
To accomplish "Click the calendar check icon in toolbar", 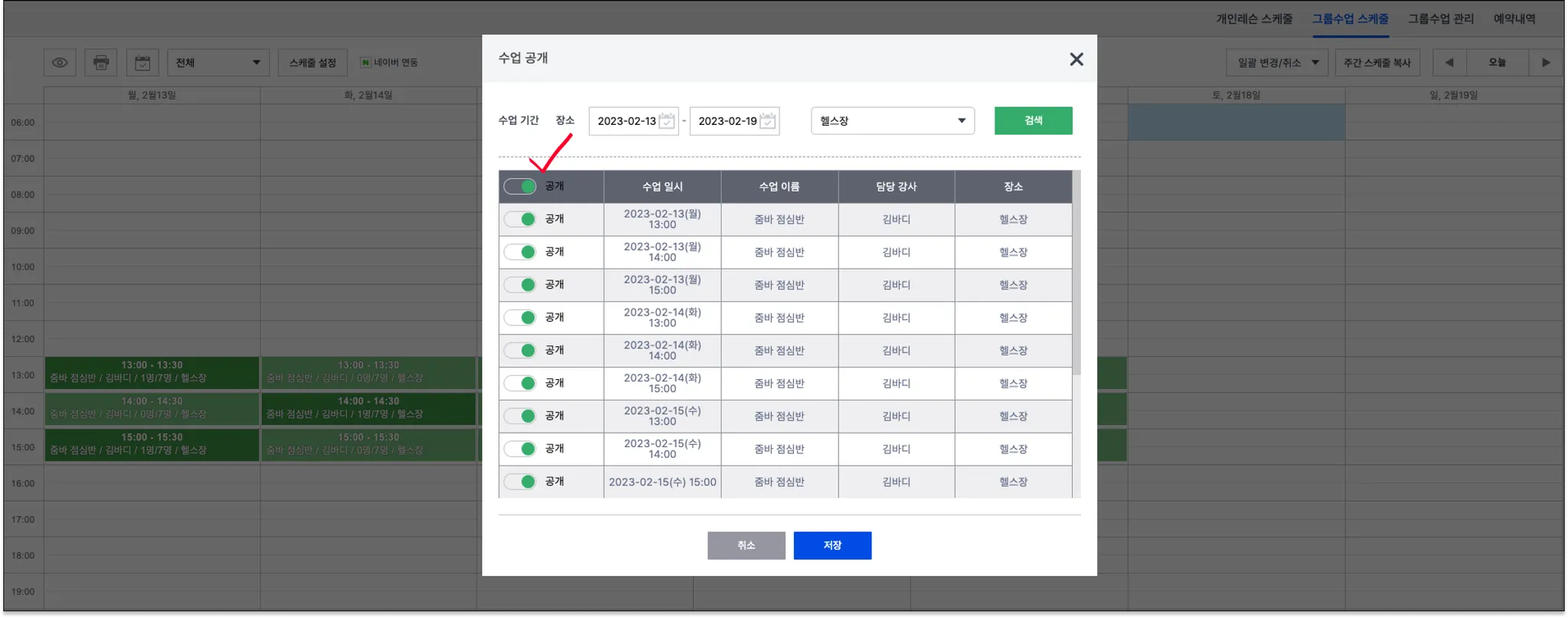I will [142, 63].
